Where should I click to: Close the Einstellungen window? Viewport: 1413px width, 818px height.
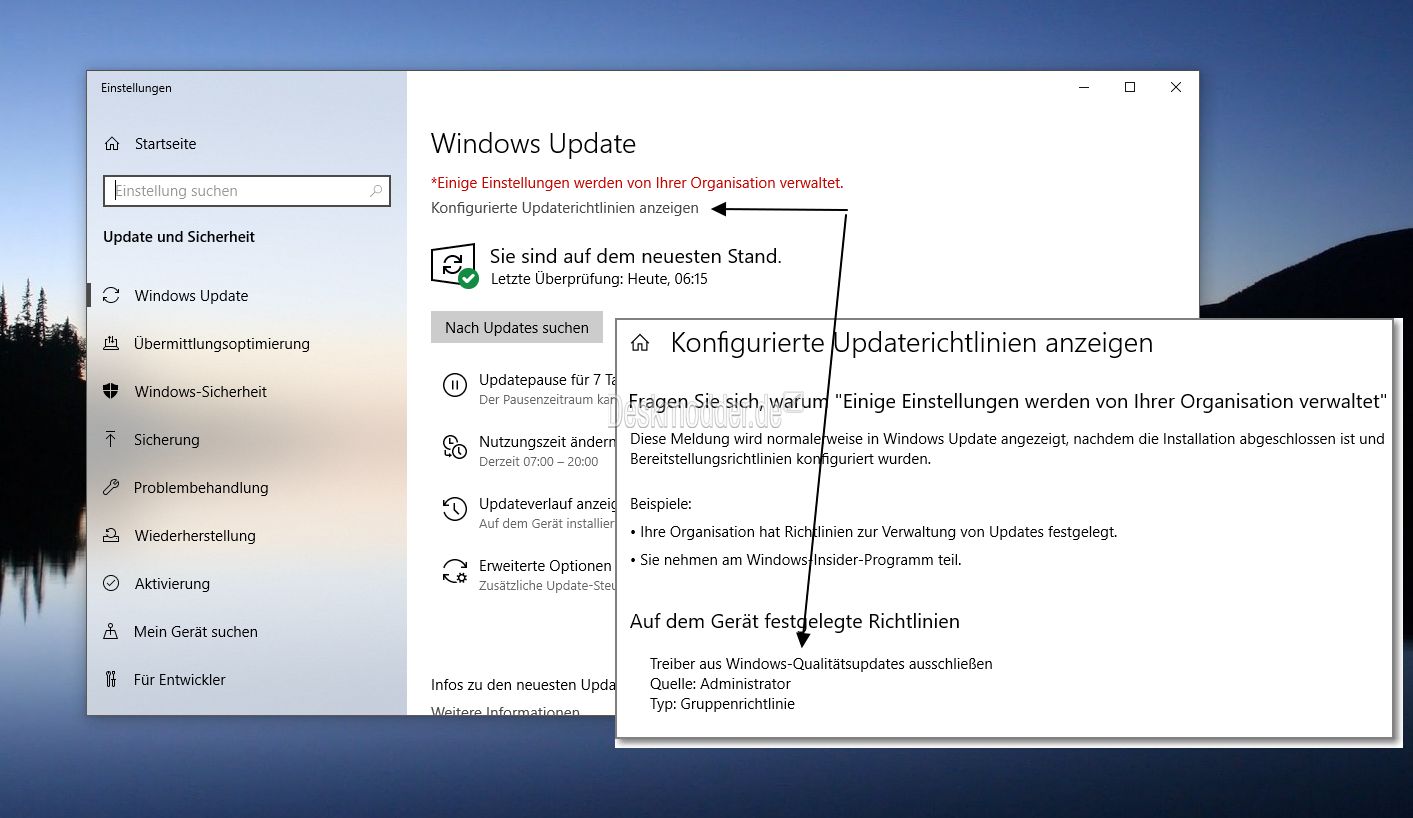click(1176, 88)
